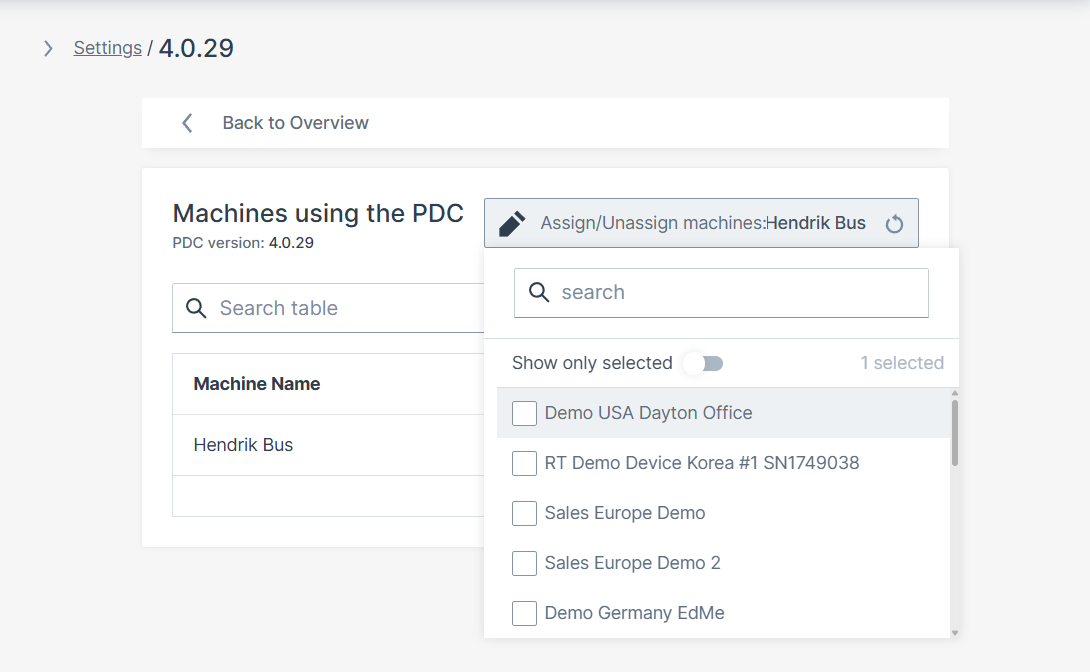
Task: Click the dropdown list scrollbar thumb
Action: [x=954, y=432]
